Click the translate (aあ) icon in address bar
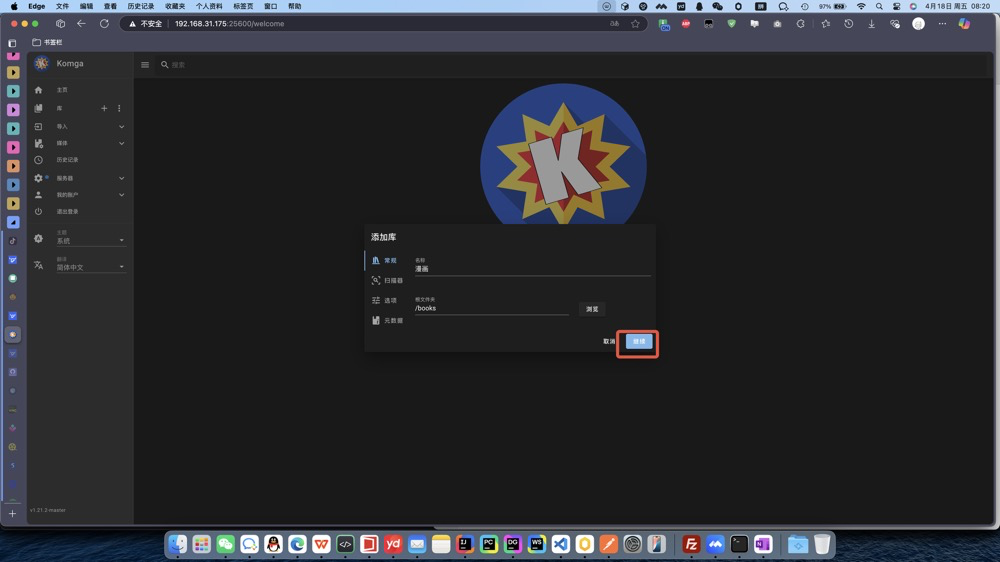Viewport: 1000px width, 562px height. tap(614, 24)
